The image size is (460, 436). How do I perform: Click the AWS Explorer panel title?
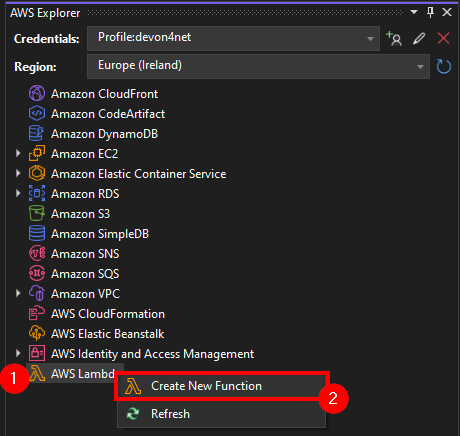click(x=45, y=13)
